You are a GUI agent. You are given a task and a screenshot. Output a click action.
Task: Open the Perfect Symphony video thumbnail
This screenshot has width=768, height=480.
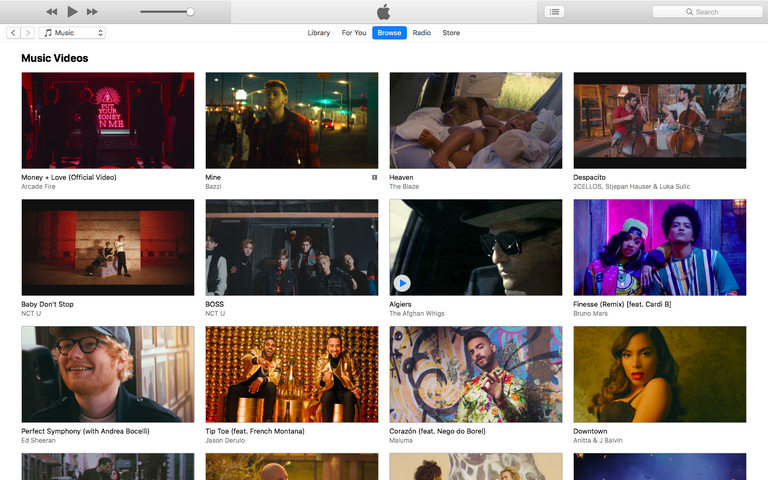pyautogui.click(x=108, y=374)
